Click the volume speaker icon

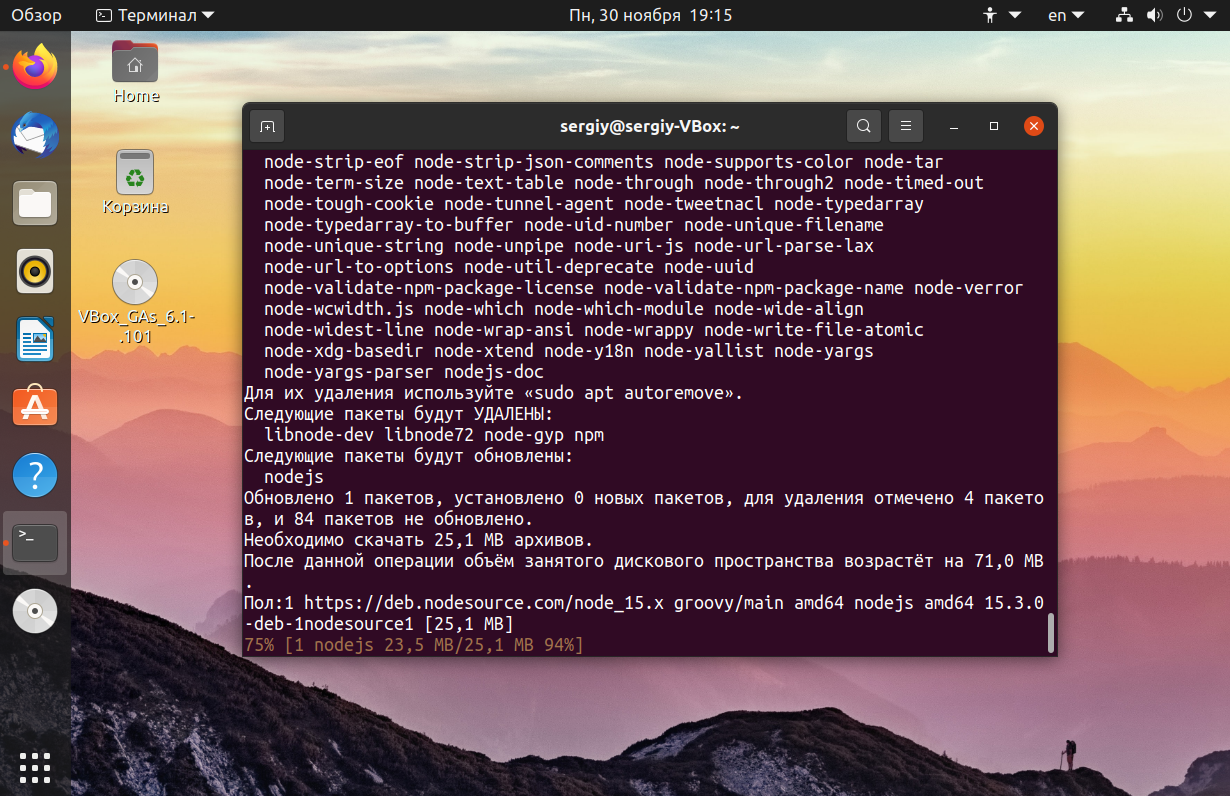[x=1154, y=15]
